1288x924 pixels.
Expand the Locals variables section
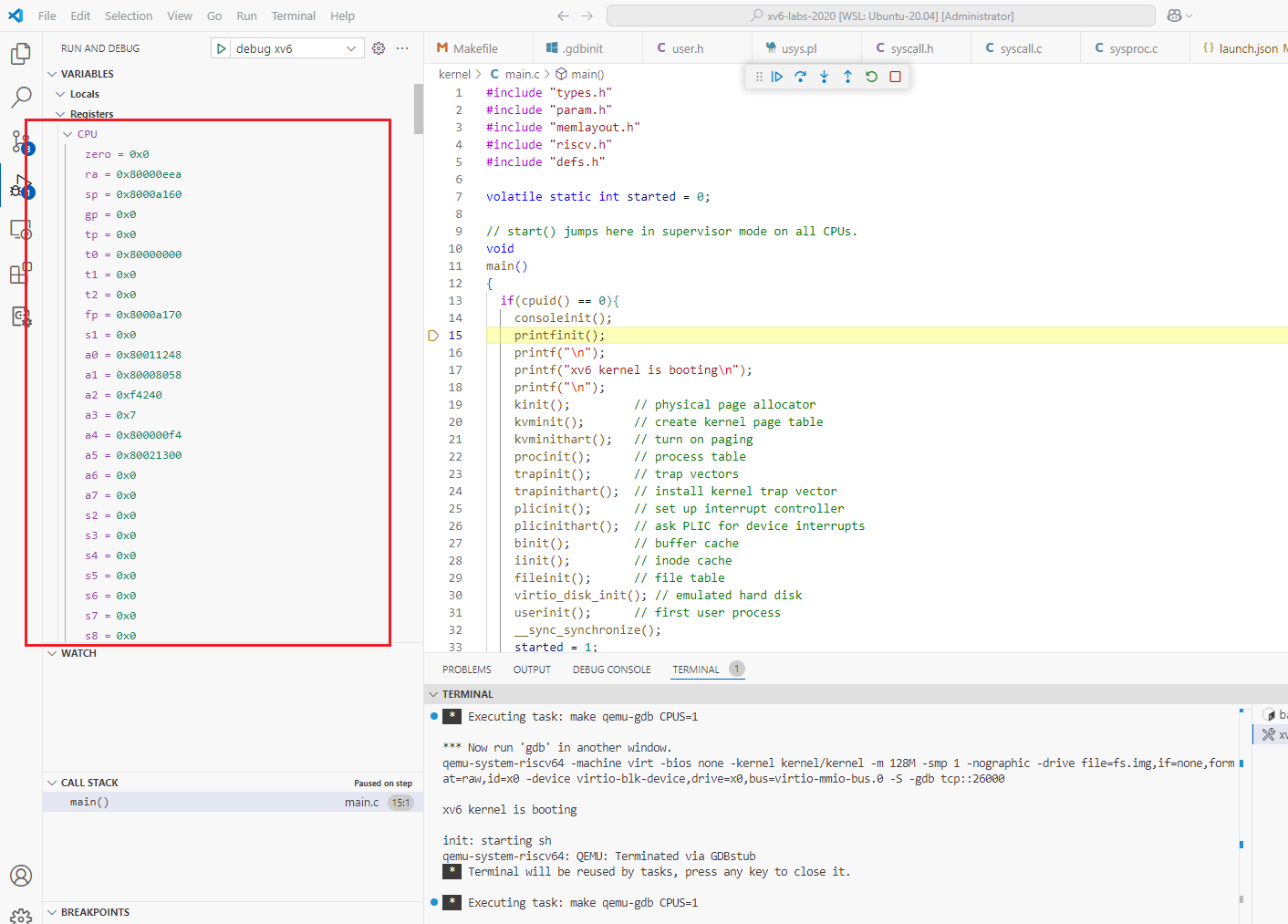[x=84, y=94]
